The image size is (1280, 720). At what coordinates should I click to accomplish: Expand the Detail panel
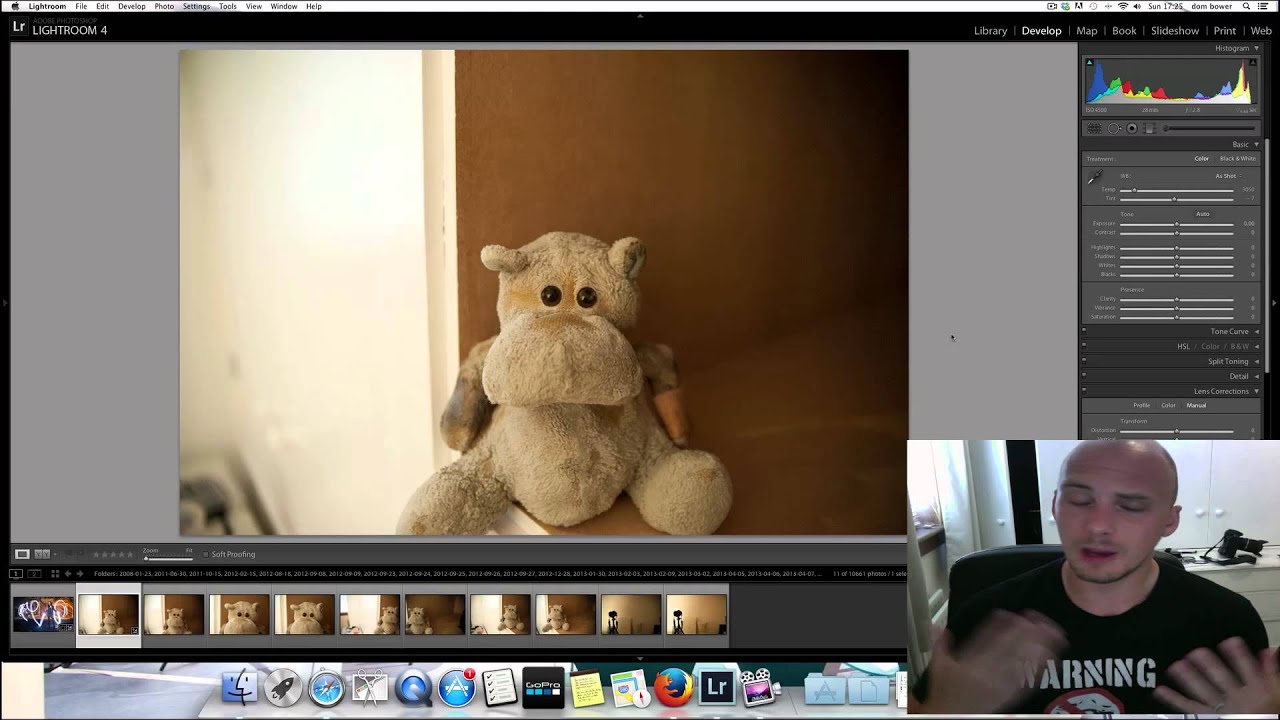click(1257, 376)
